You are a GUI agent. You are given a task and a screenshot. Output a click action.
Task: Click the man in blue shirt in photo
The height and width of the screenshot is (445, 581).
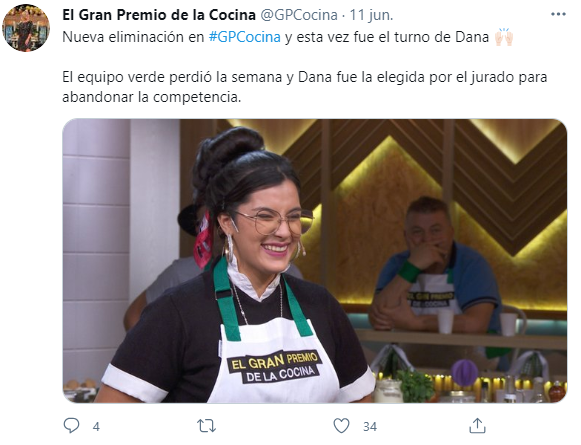tap(437, 269)
